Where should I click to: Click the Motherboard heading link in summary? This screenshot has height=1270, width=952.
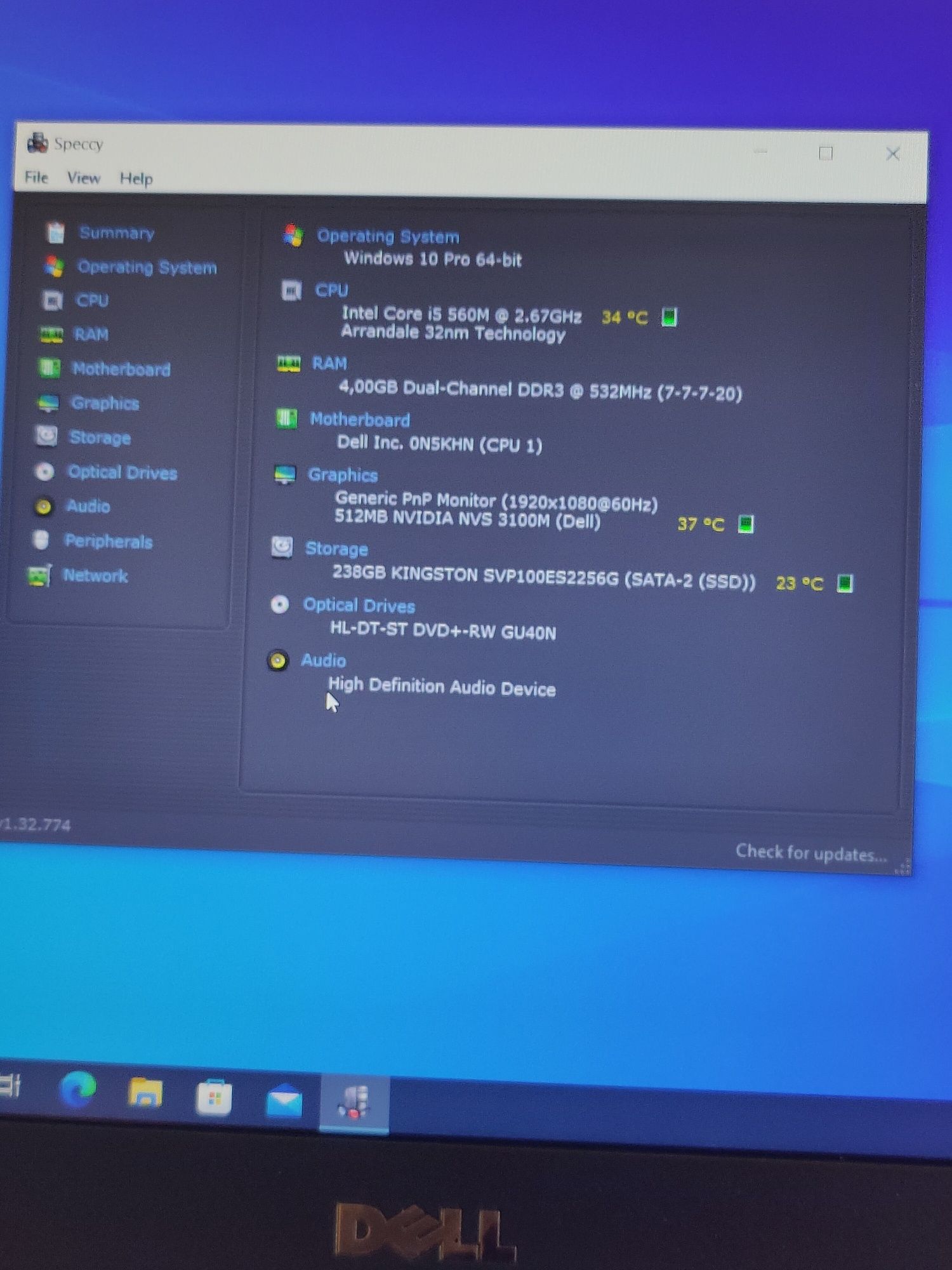(360, 420)
